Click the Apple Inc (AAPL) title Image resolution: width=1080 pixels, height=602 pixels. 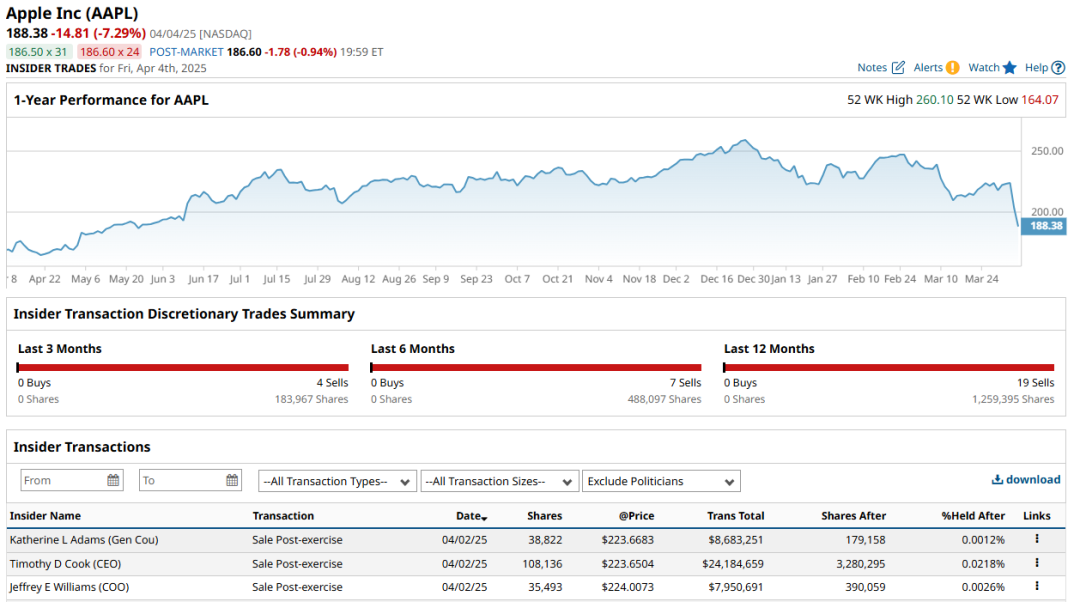coord(72,13)
